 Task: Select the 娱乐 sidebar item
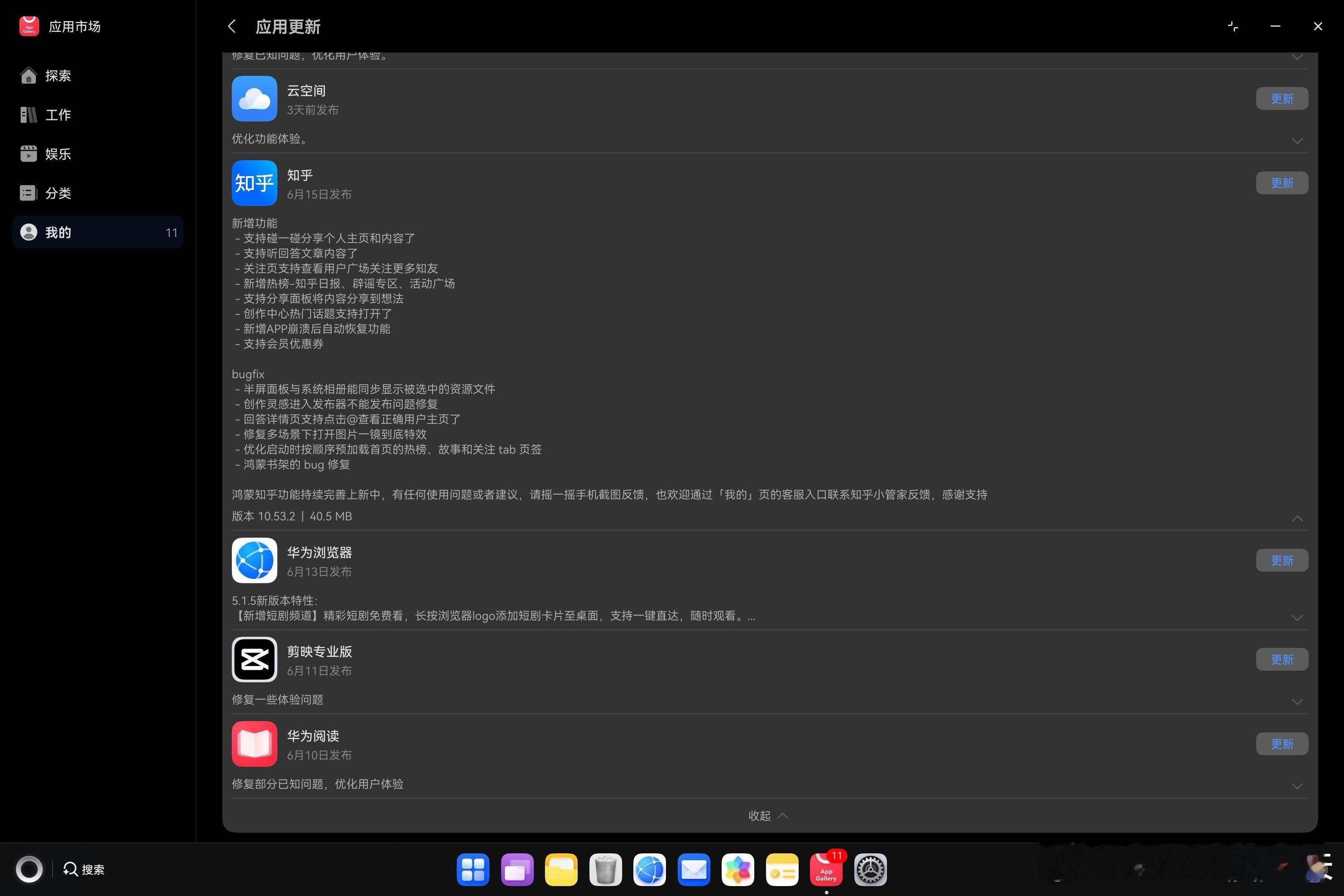click(98, 154)
